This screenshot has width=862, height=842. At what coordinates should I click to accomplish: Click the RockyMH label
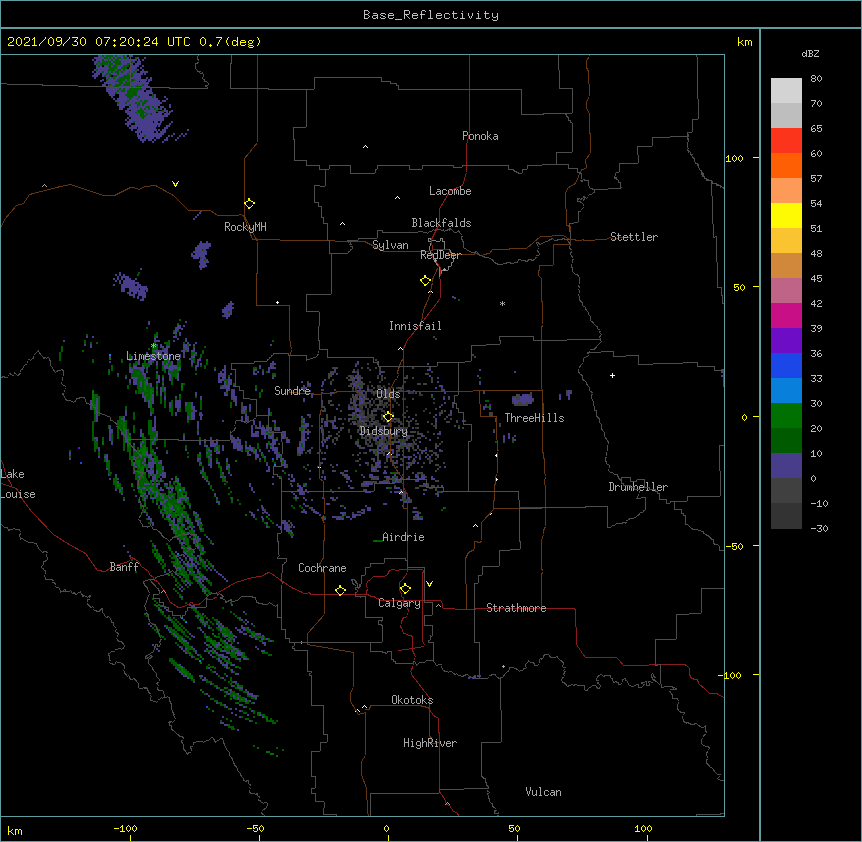click(245, 227)
